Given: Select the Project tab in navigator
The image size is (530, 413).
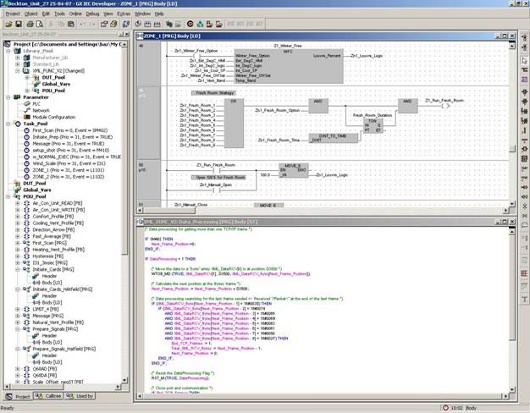Looking at the screenshot, I should (18, 396).
